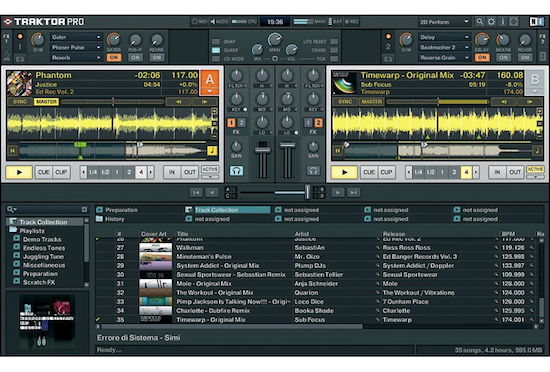This screenshot has width=550, height=372.
Task: Click deck A tempo bend left arrow
Action: [179, 102]
